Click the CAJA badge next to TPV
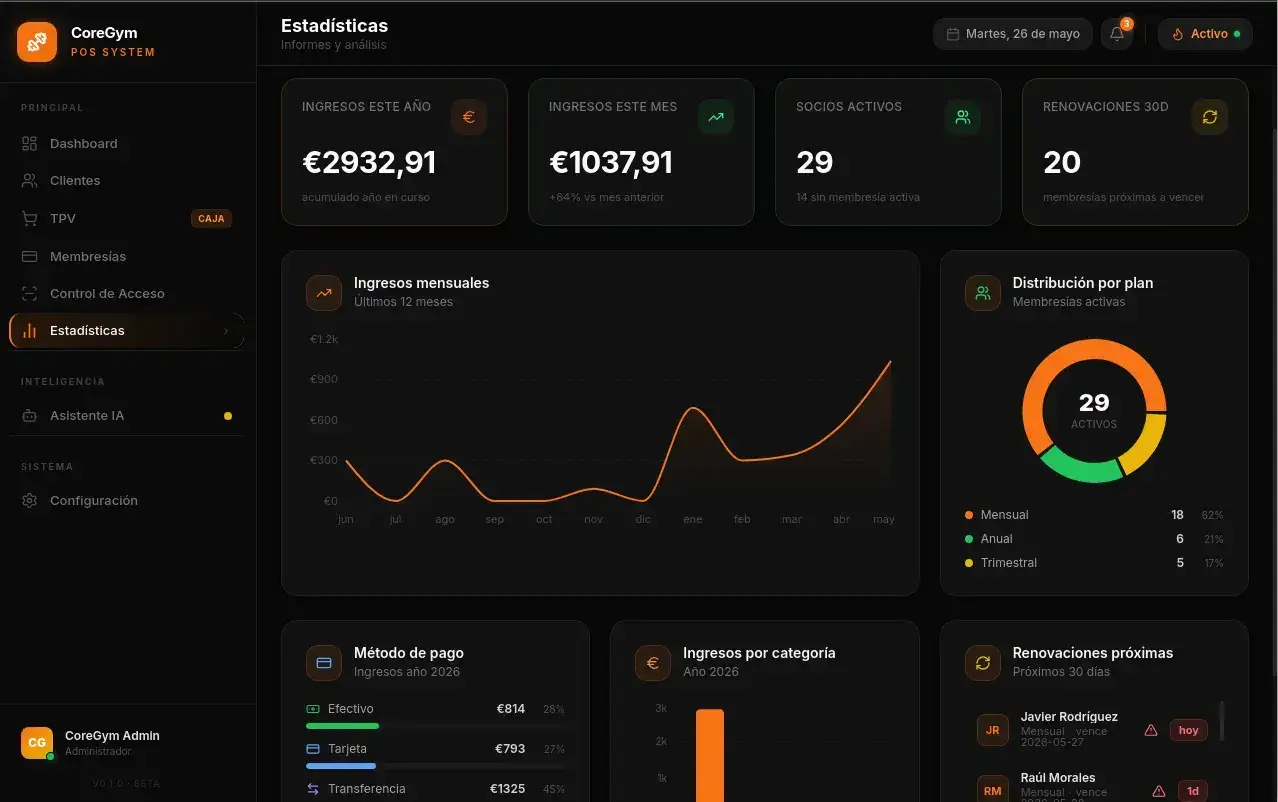 coord(211,218)
